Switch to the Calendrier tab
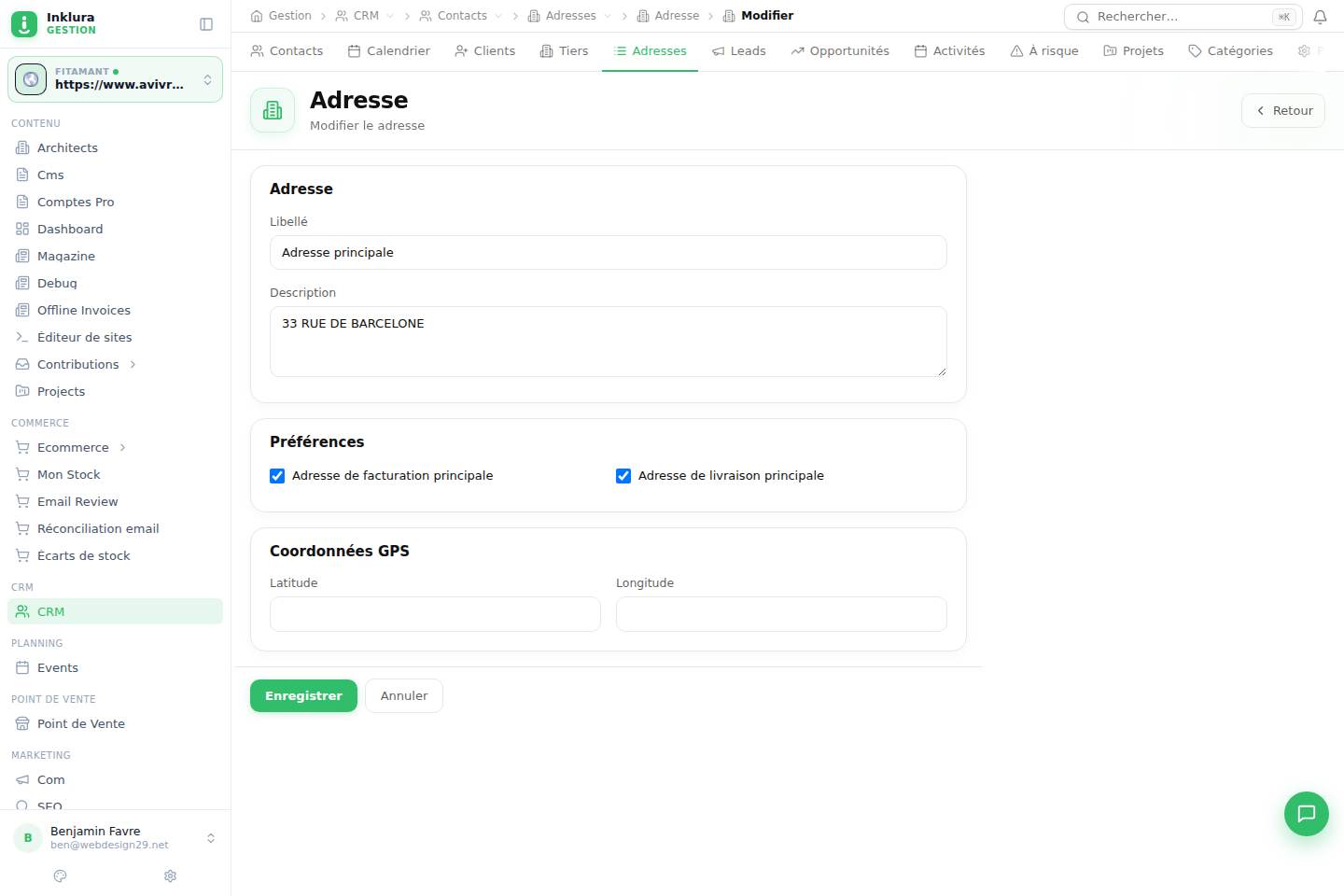Viewport: 1344px width, 896px height. [x=389, y=51]
